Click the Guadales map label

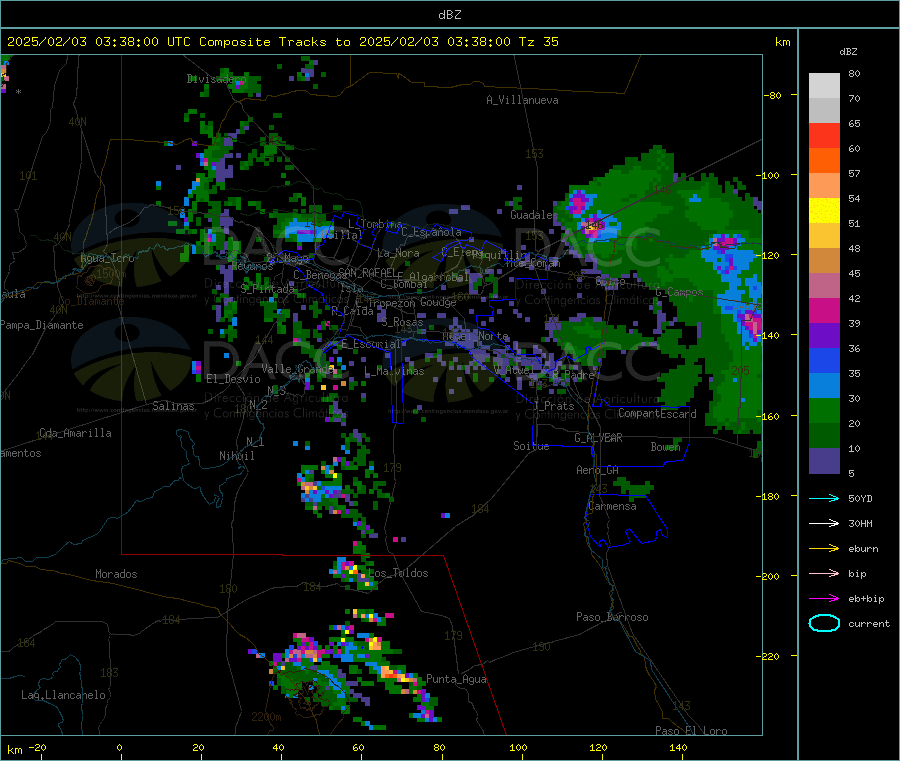534,215
